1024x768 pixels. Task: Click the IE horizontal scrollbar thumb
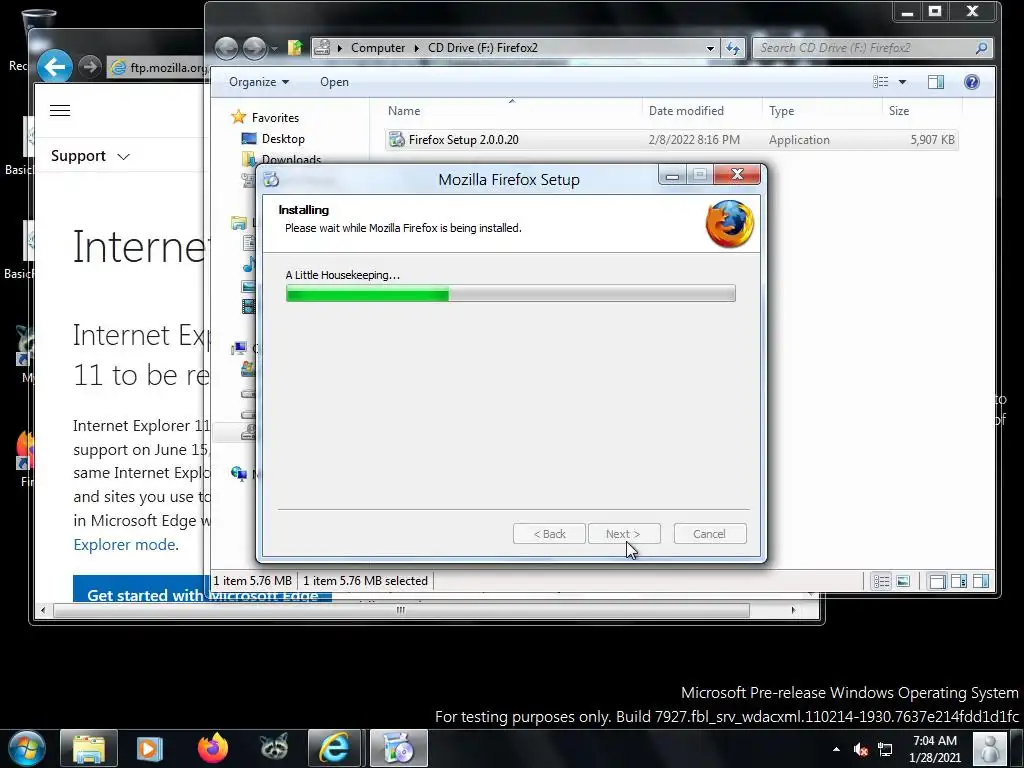click(401, 610)
